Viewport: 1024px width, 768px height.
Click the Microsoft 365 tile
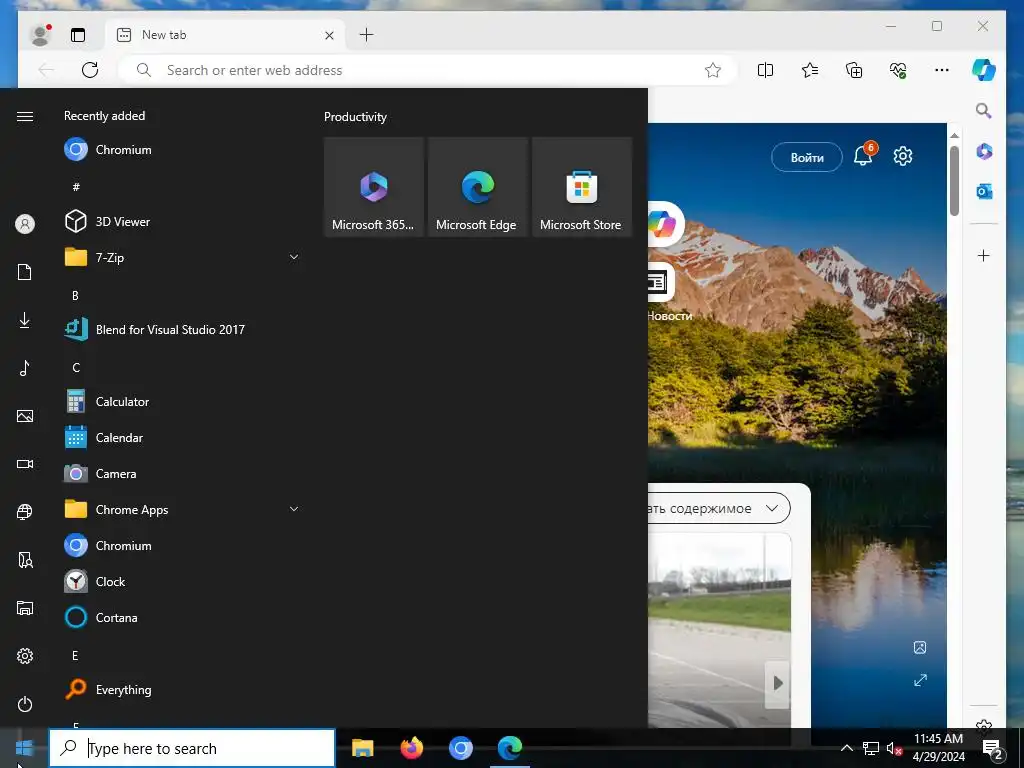[x=374, y=187]
